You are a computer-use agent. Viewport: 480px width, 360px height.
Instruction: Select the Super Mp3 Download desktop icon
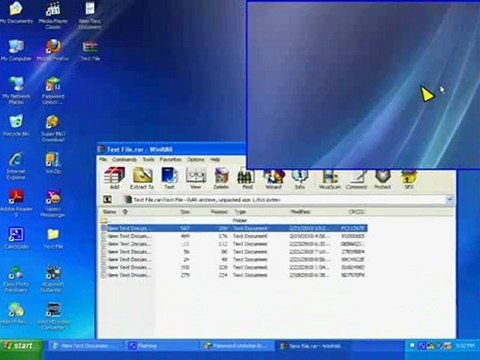click(x=53, y=128)
